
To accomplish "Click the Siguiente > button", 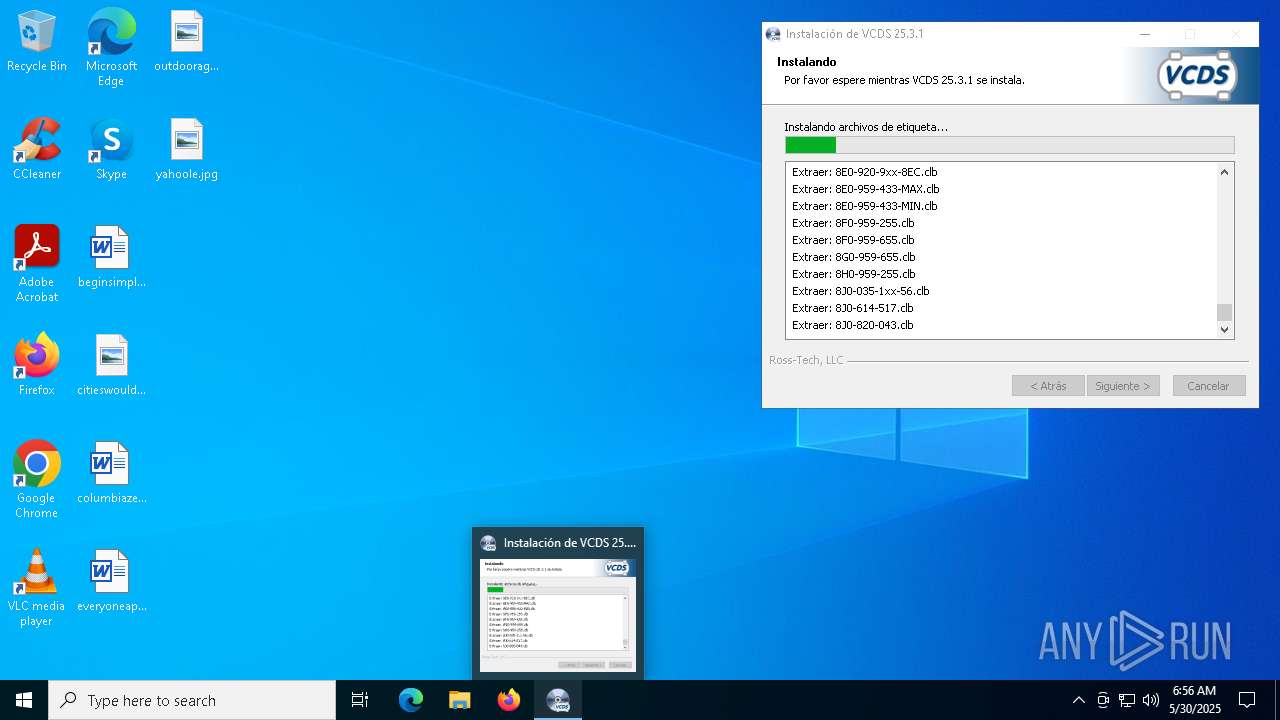I will point(1122,385).
